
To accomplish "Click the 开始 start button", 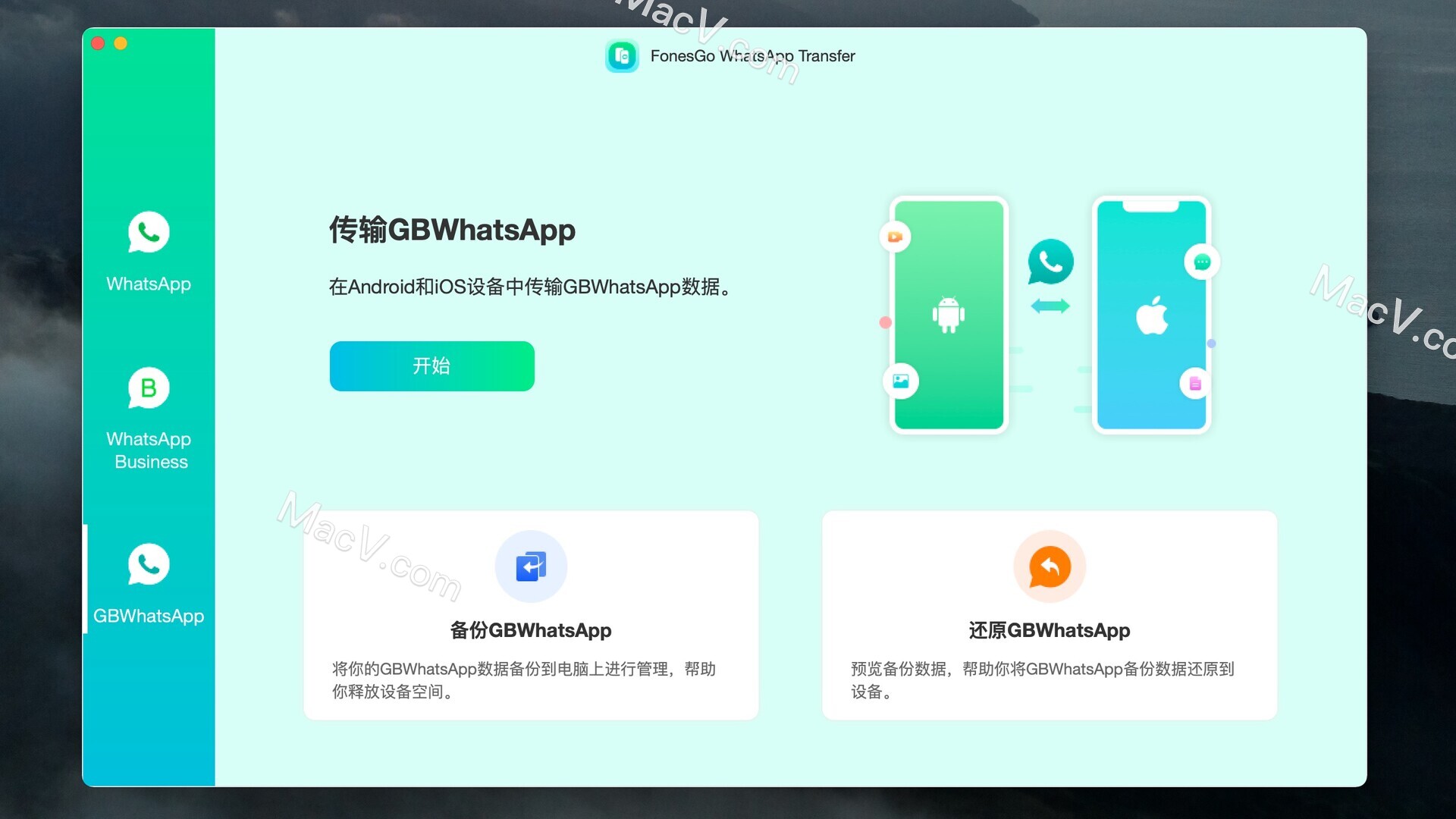I will pos(432,366).
